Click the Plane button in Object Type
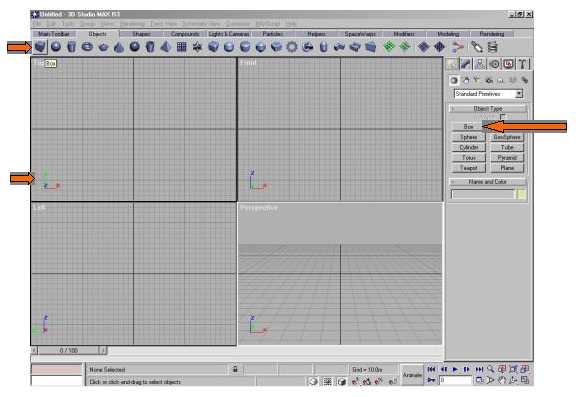This screenshot has height=397, width=584. tap(507, 168)
